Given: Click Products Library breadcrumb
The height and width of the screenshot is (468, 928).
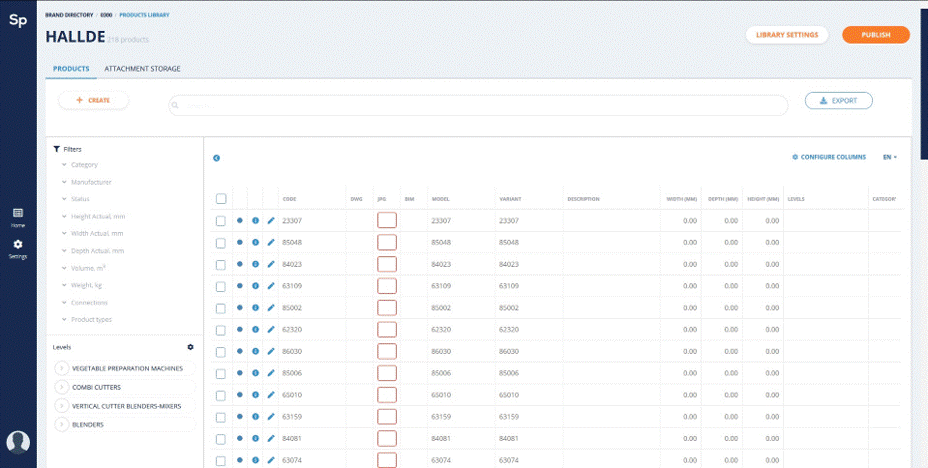Looking at the screenshot, I should (144, 15).
